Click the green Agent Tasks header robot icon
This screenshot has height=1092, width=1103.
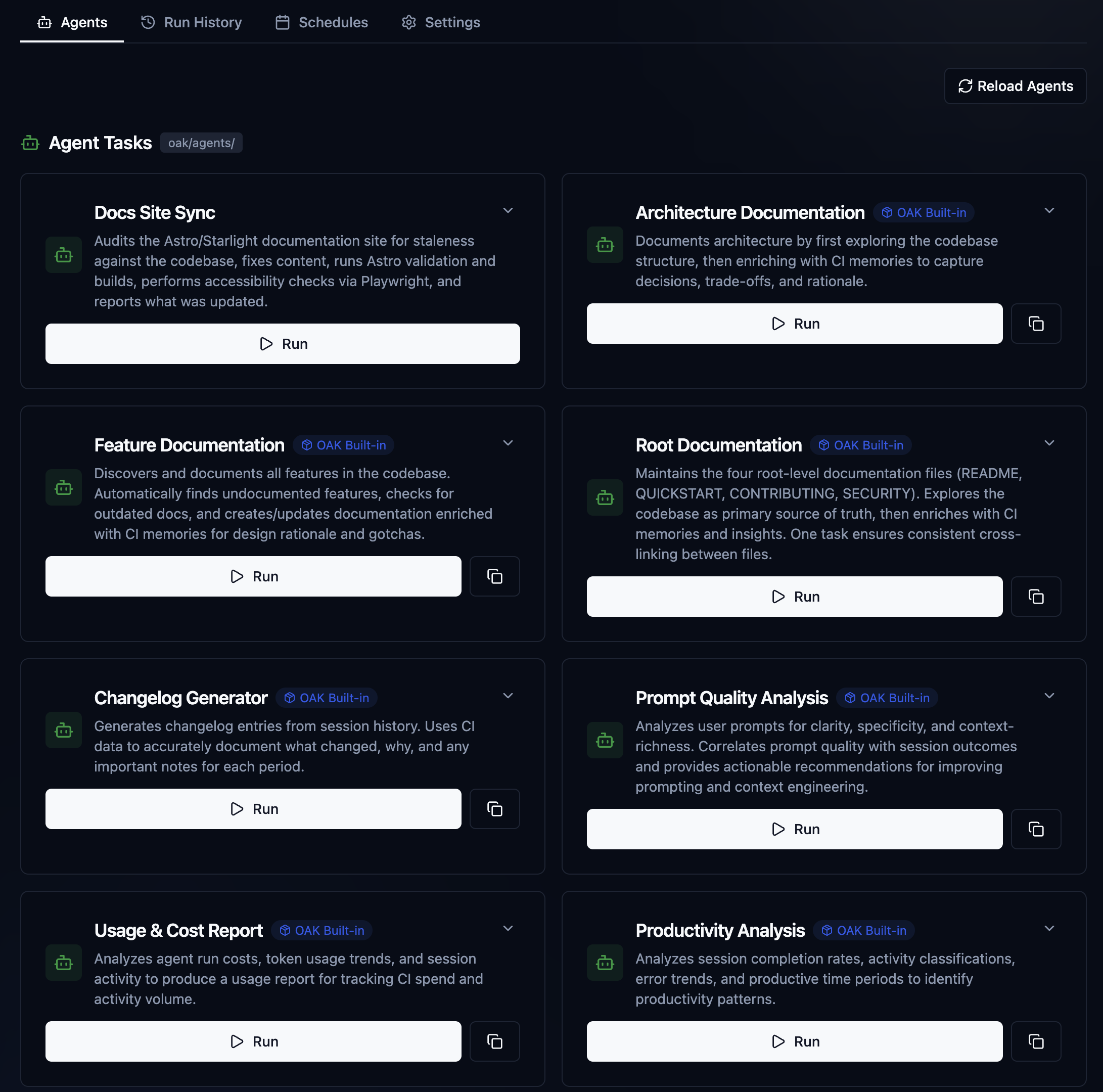(x=30, y=143)
